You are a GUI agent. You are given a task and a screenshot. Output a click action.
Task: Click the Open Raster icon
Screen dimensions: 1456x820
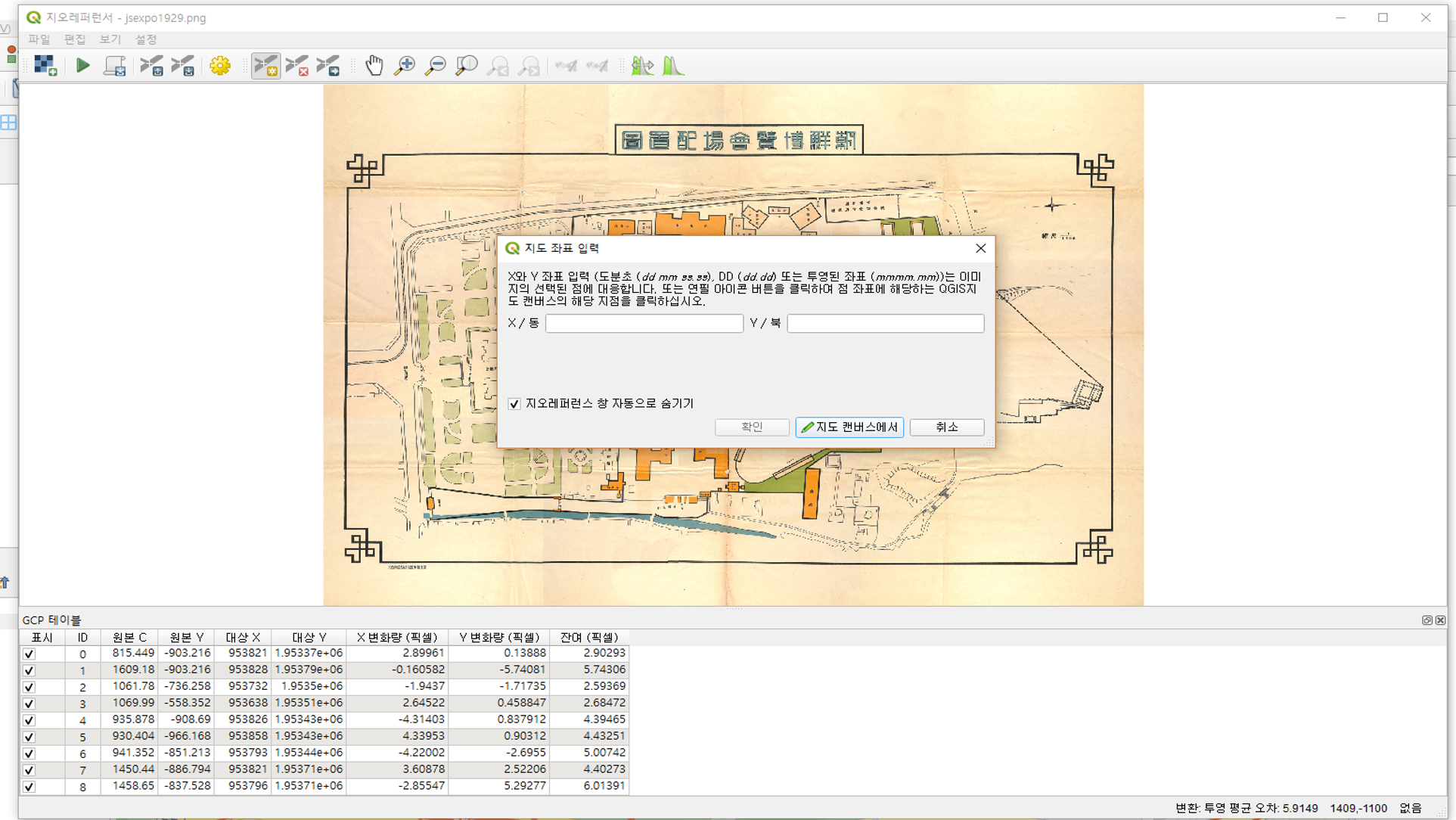click(45, 66)
